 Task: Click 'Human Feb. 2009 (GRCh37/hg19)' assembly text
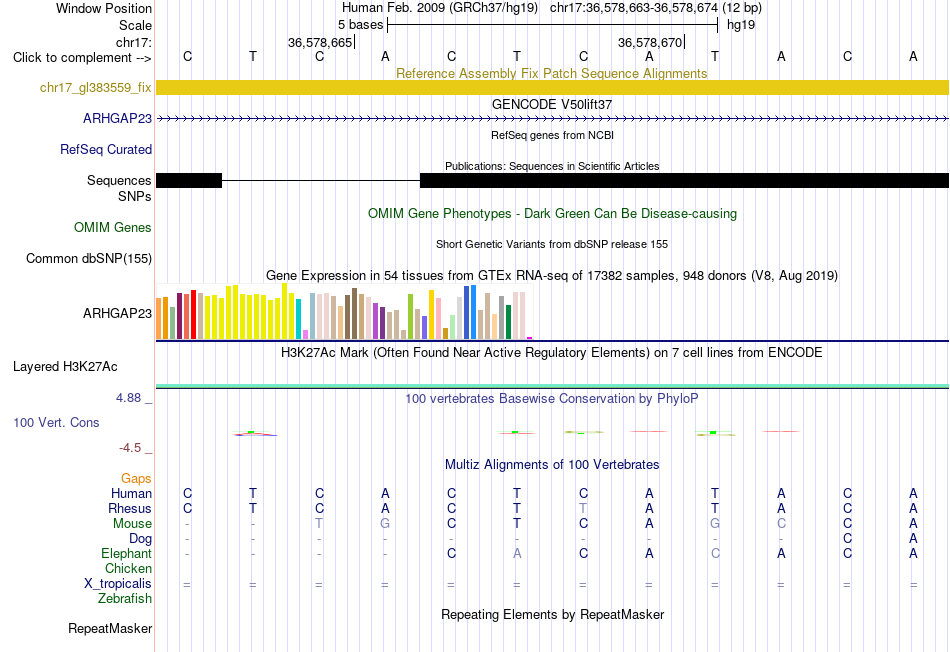(439, 8)
